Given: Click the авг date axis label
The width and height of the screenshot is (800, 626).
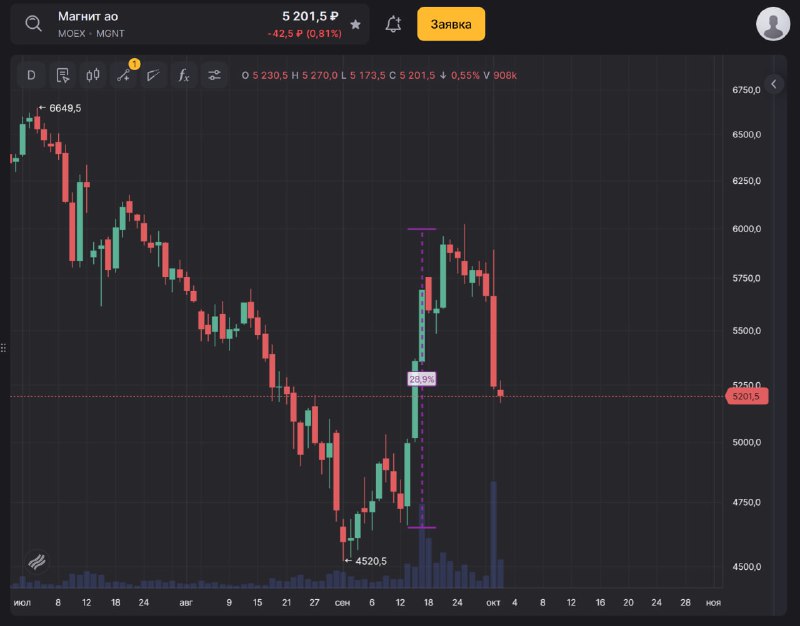Looking at the screenshot, I should tap(186, 603).
